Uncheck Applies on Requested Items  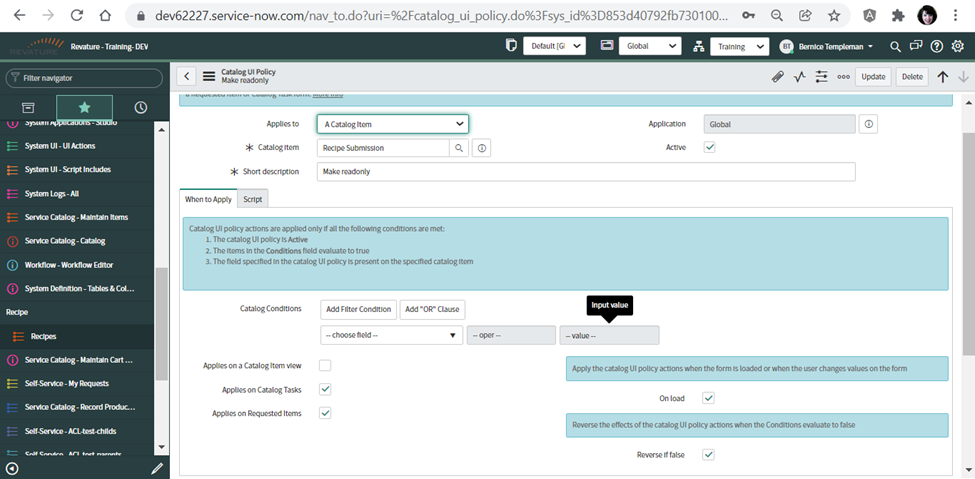pyautogui.click(x=325, y=412)
